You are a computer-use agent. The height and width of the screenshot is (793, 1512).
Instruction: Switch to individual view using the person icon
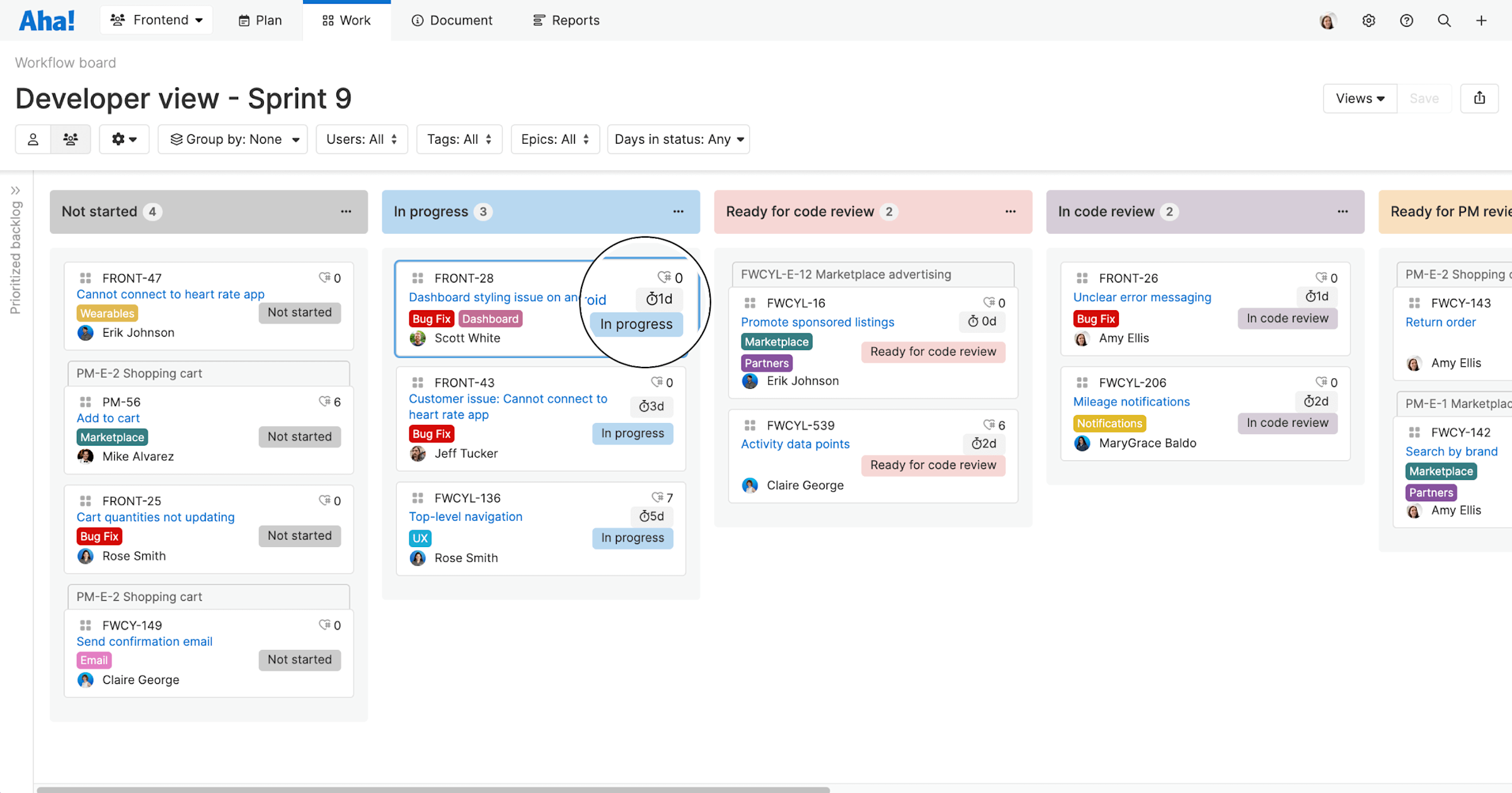tap(33, 139)
